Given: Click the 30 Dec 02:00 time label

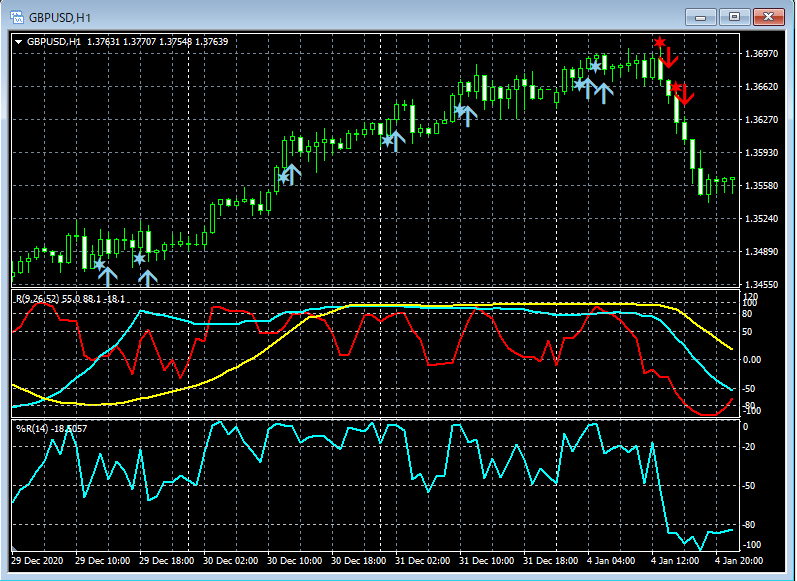Looking at the screenshot, I should (x=231, y=561).
